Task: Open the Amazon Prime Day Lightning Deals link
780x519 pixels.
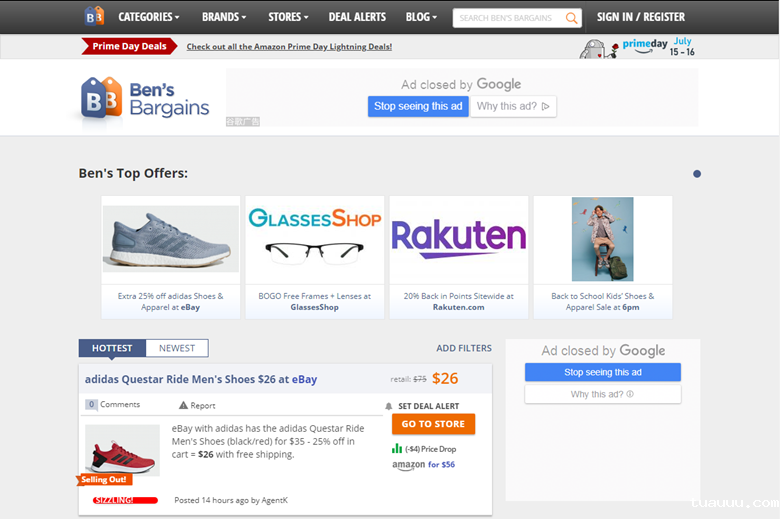Action: tap(289, 47)
